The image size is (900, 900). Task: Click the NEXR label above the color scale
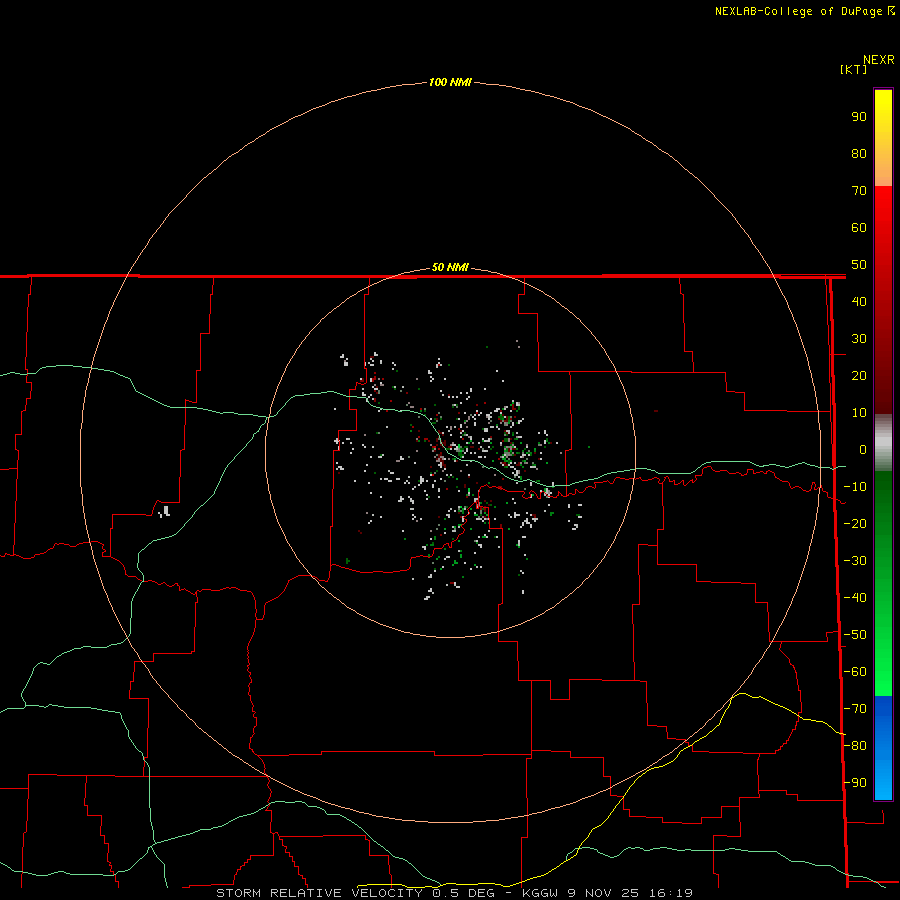[x=879, y=60]
